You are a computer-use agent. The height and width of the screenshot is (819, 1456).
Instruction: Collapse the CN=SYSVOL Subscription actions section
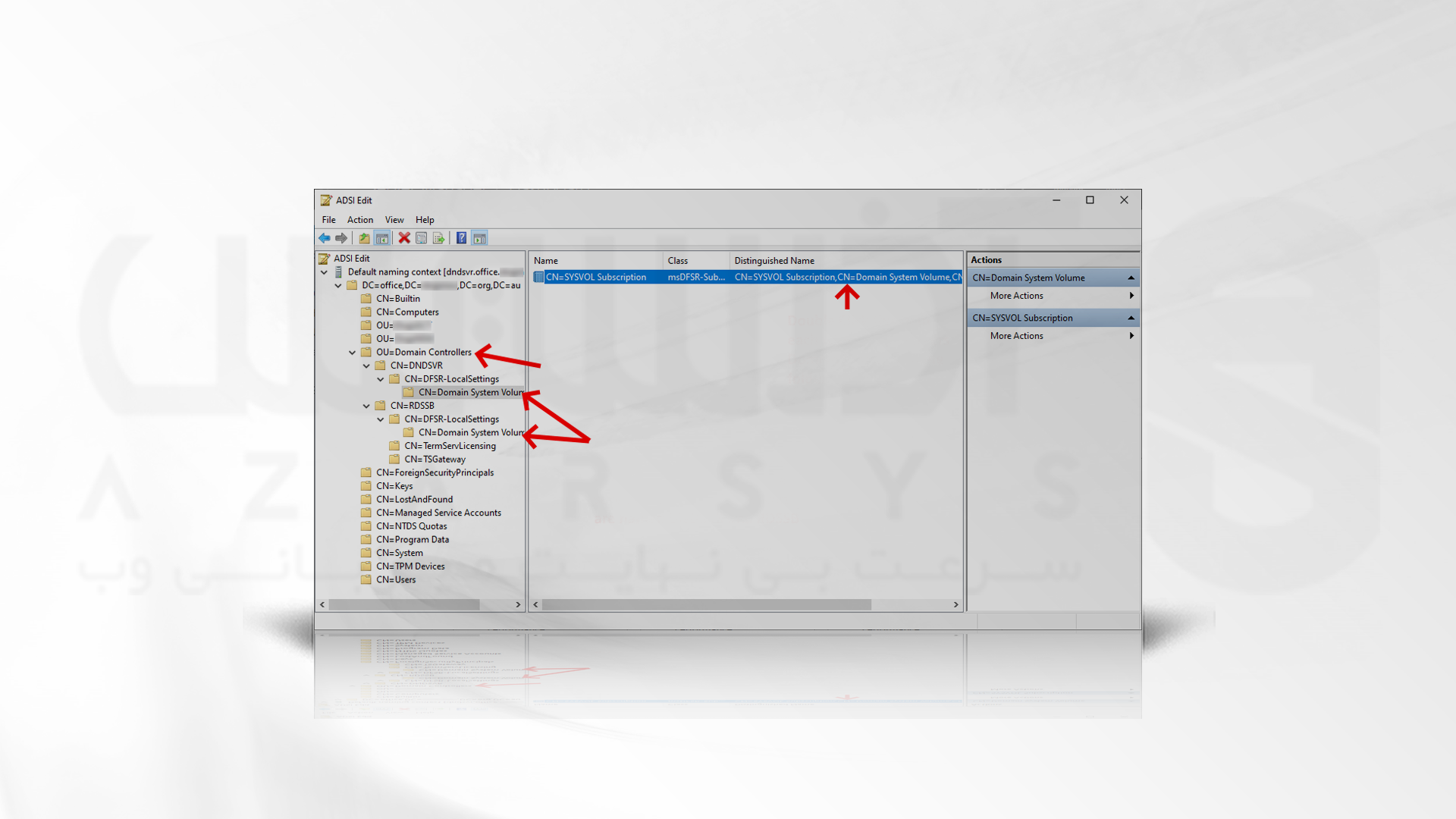tap(1131, 318)
